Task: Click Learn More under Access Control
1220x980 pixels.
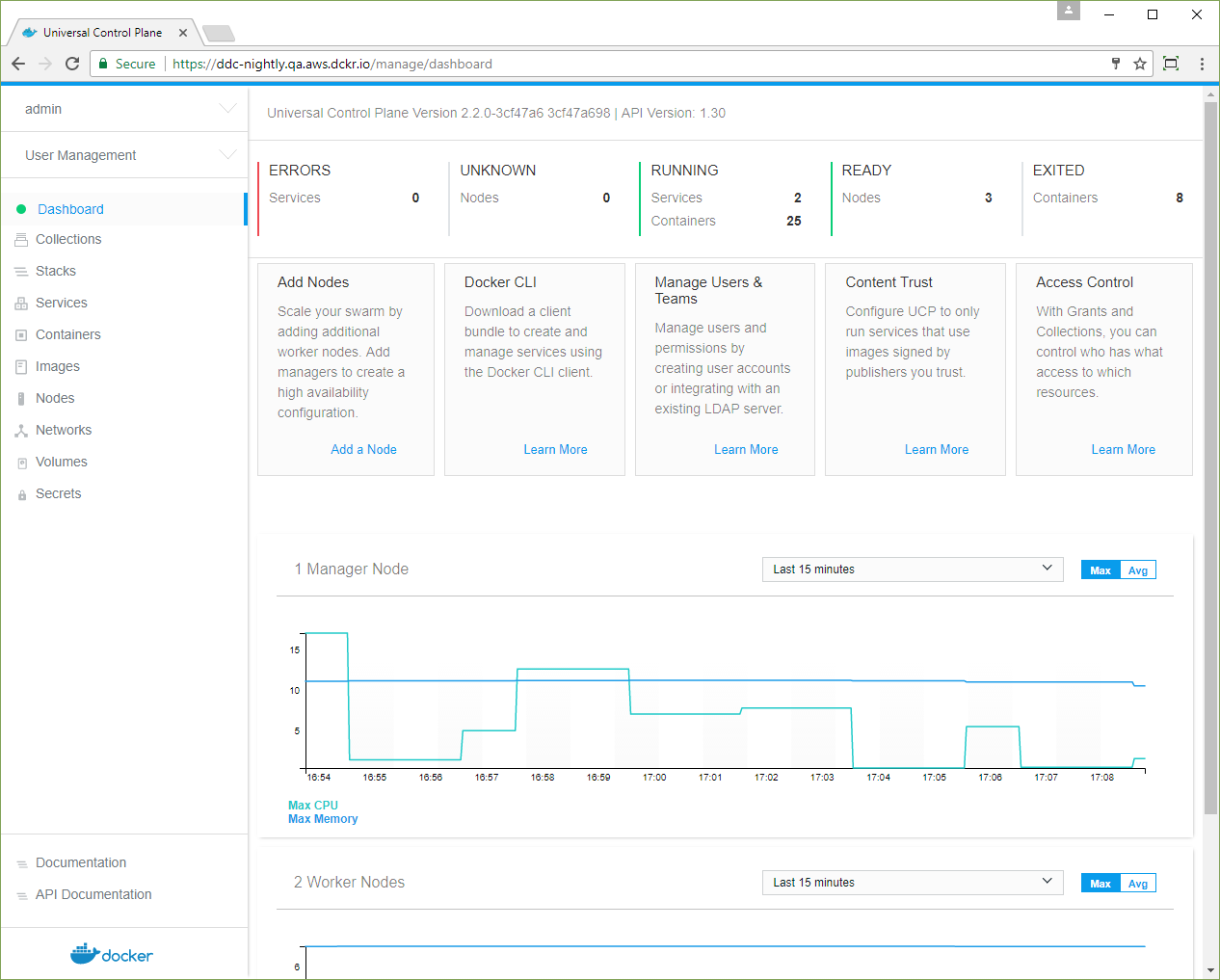Action: (x=1123, y=450)
